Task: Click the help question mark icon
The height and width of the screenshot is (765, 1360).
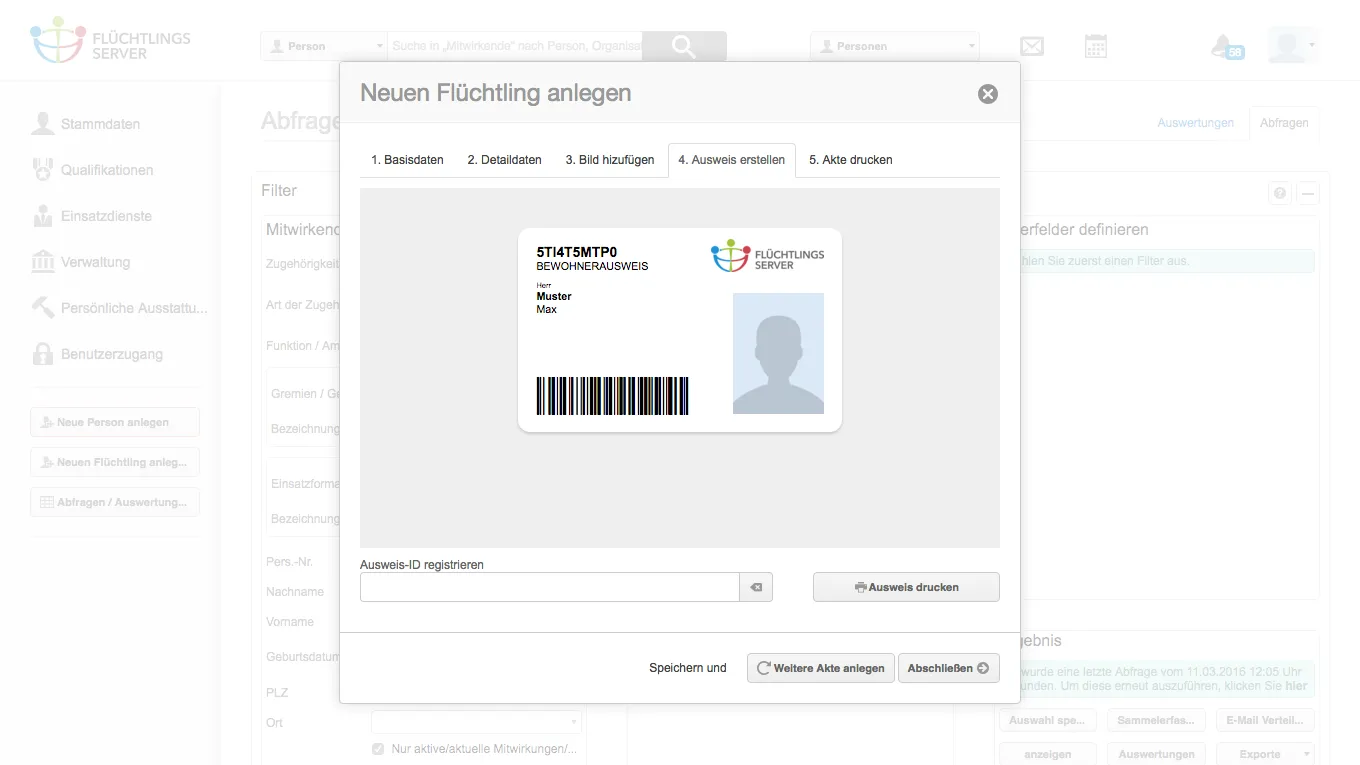Action: pyautogui.click(x=1280, y=194)
